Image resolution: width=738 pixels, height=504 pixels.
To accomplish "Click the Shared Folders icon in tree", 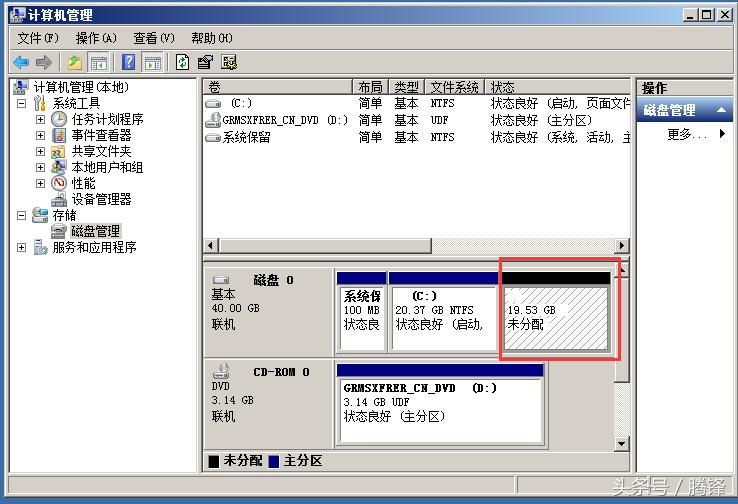I will pyautogui.click(x=58, y=152).
